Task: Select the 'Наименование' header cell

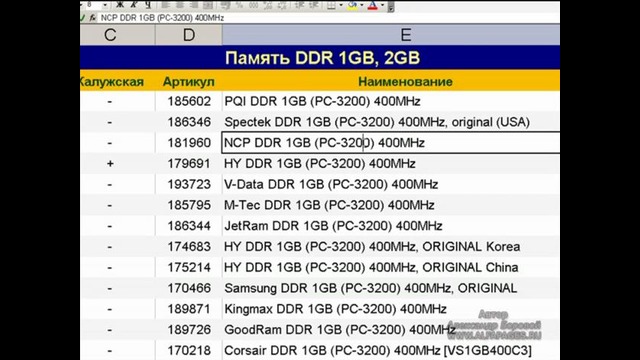Action: pos(391,81)
